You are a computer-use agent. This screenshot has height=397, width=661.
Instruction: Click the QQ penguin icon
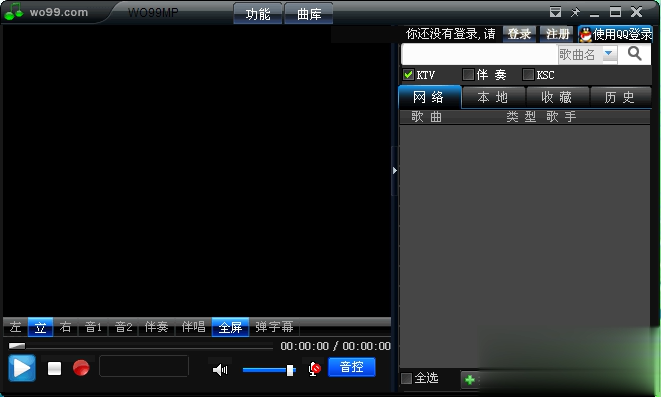[585, 35]
